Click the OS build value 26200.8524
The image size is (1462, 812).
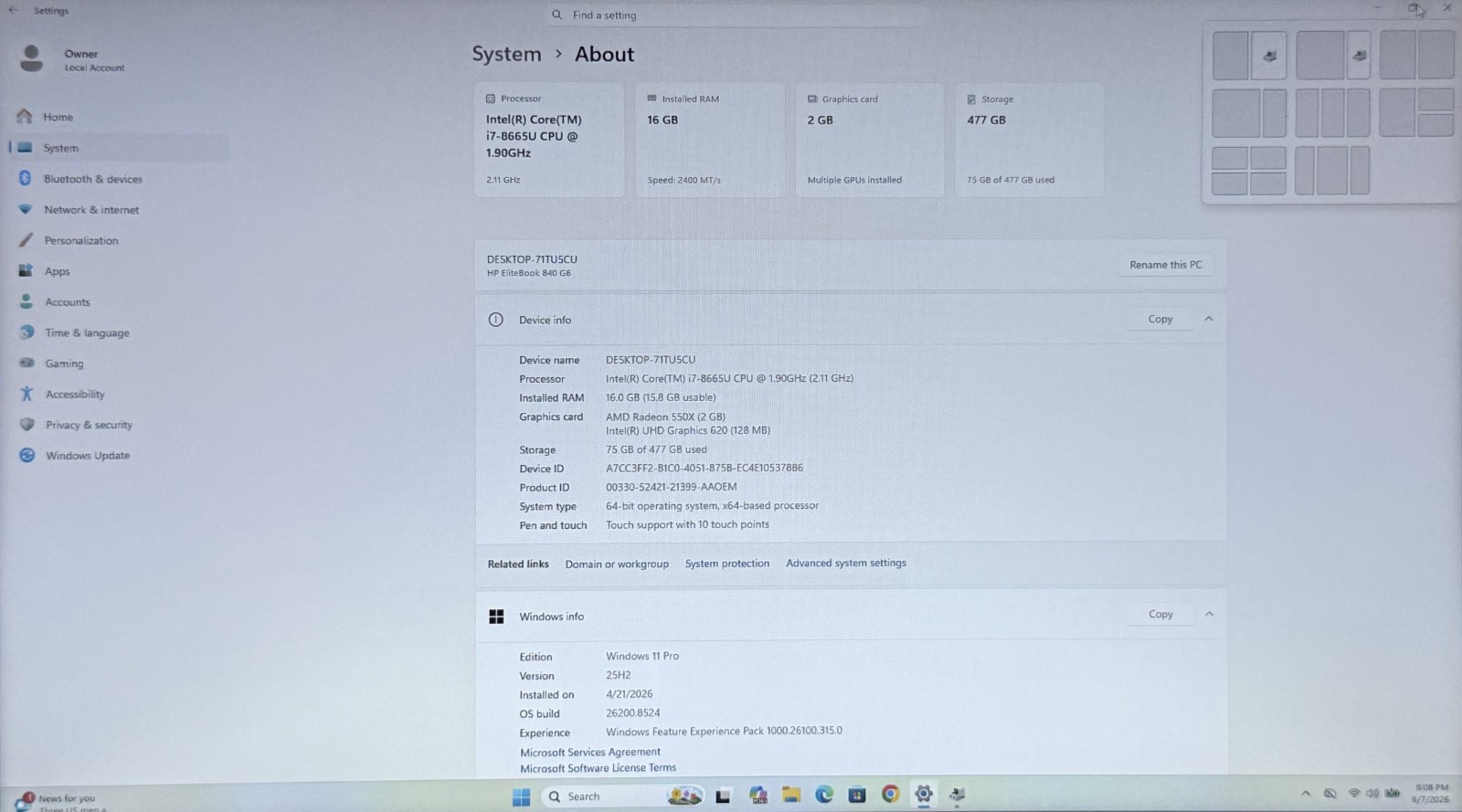point(632,712)
